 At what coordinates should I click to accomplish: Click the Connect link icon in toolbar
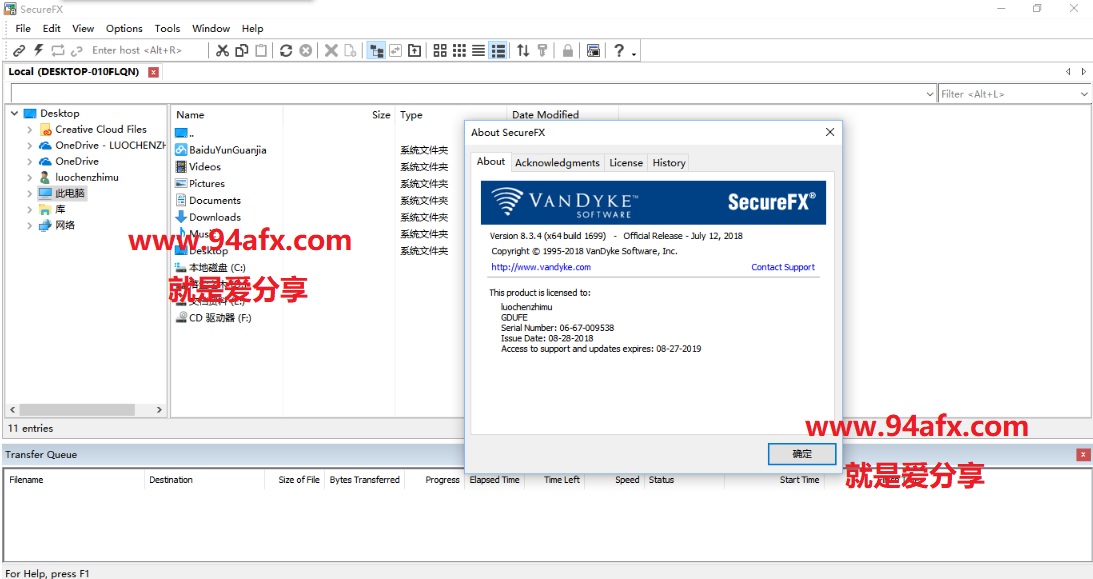tap(20, 50)
